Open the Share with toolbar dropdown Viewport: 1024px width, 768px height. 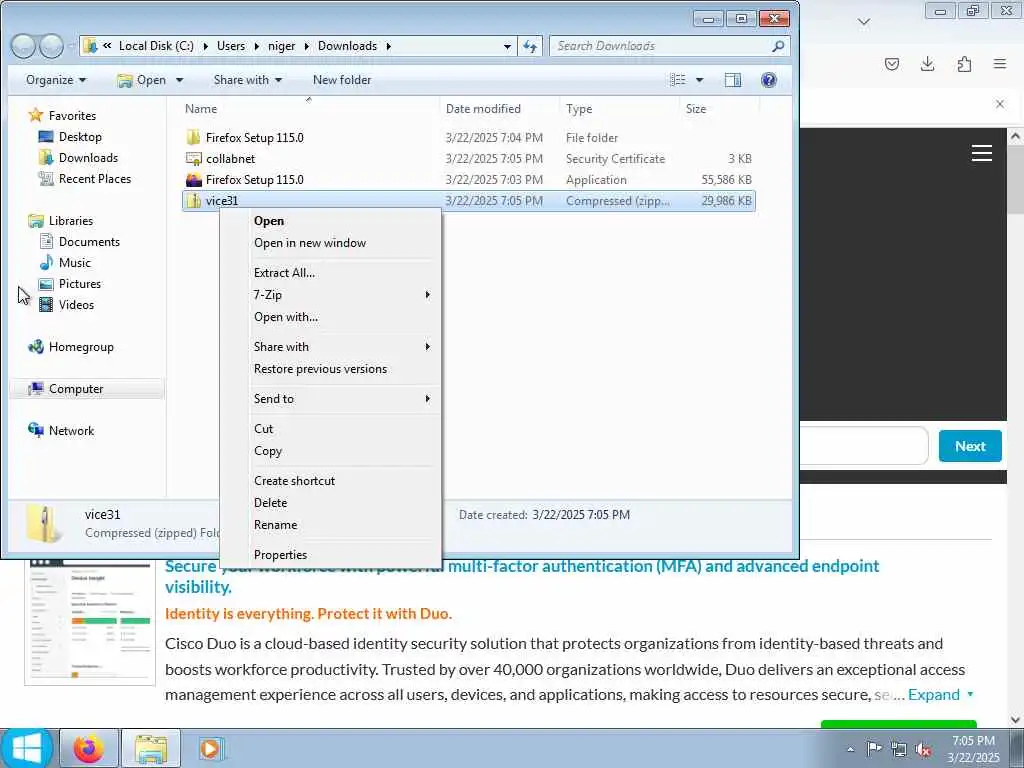248,80
